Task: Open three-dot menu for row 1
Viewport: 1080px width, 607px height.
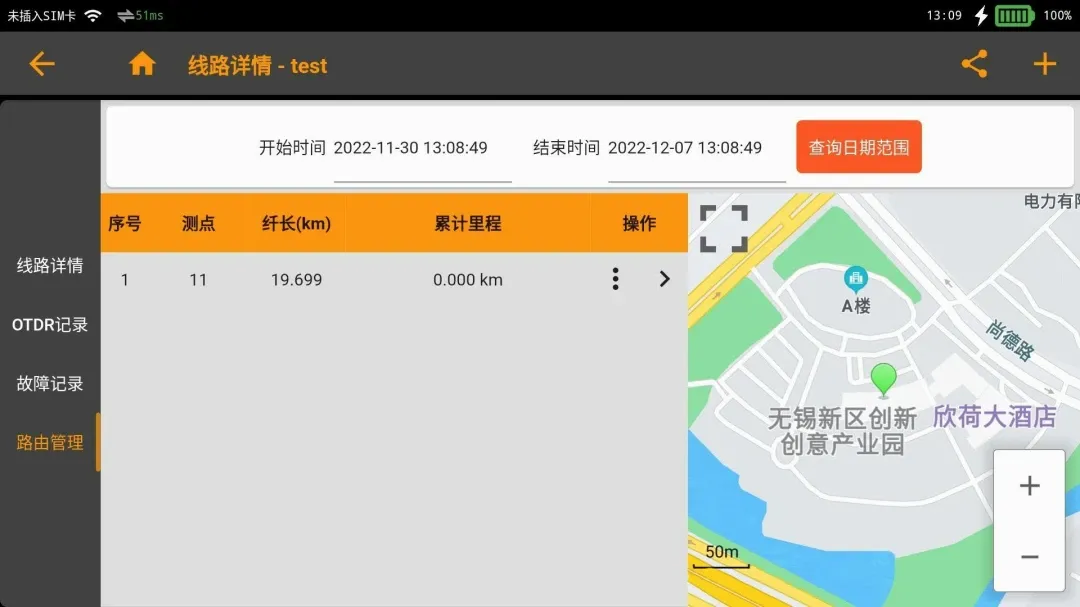Action: coord(615,279)
